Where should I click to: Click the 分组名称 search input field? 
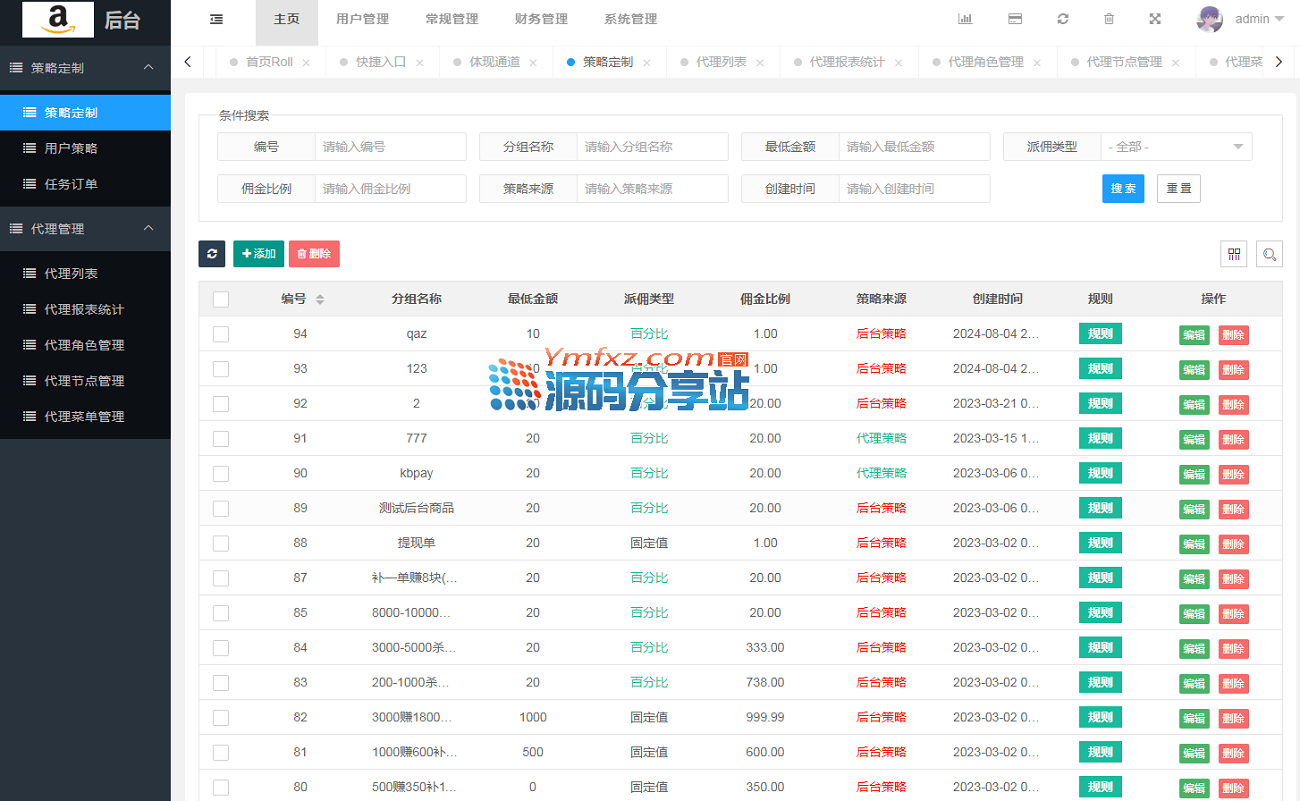coord(652,147)
